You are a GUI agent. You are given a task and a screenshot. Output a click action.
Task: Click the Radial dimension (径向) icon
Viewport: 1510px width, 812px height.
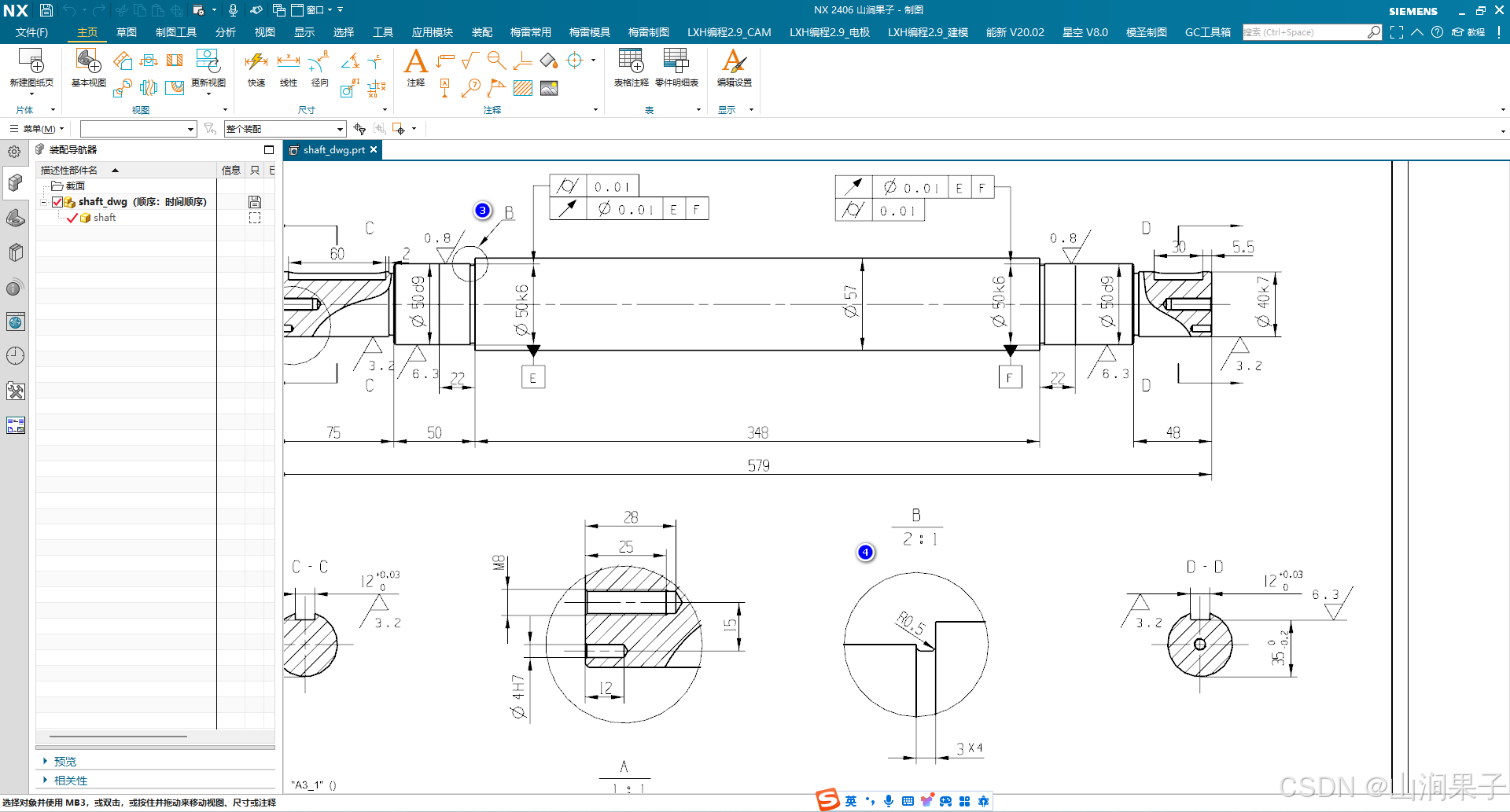(319, 61)
